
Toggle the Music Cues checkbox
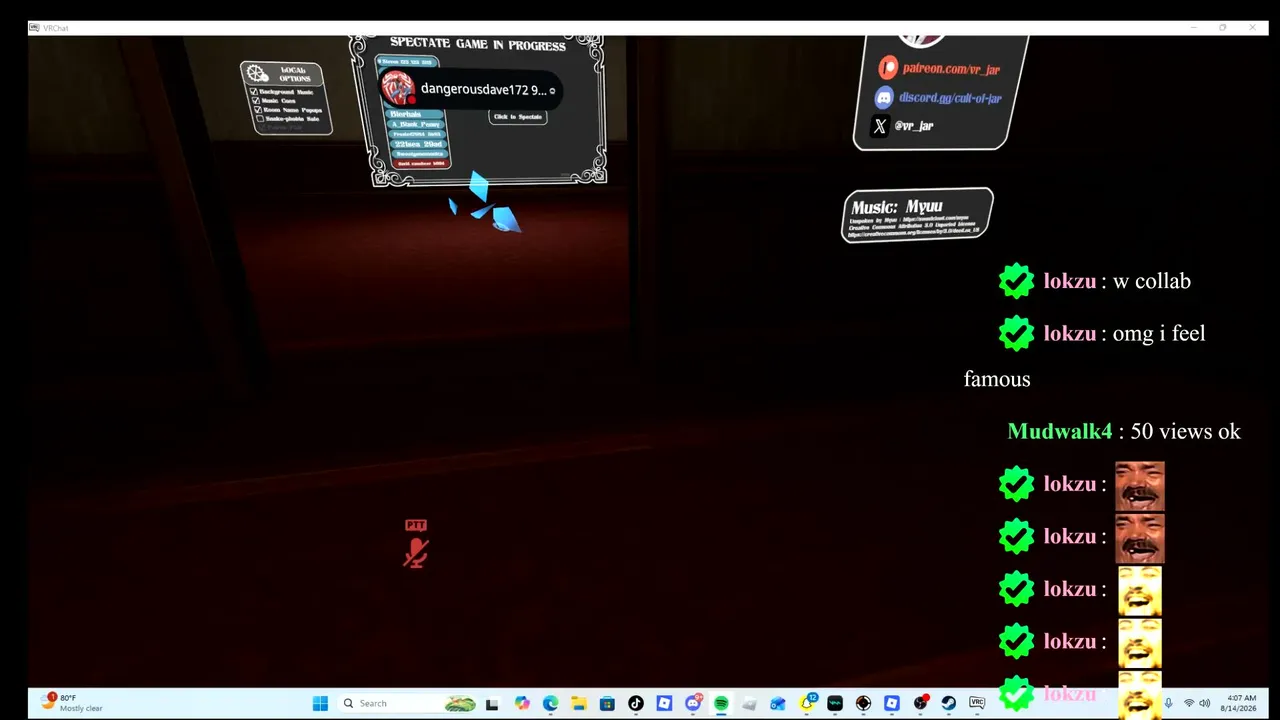point(256,101)
